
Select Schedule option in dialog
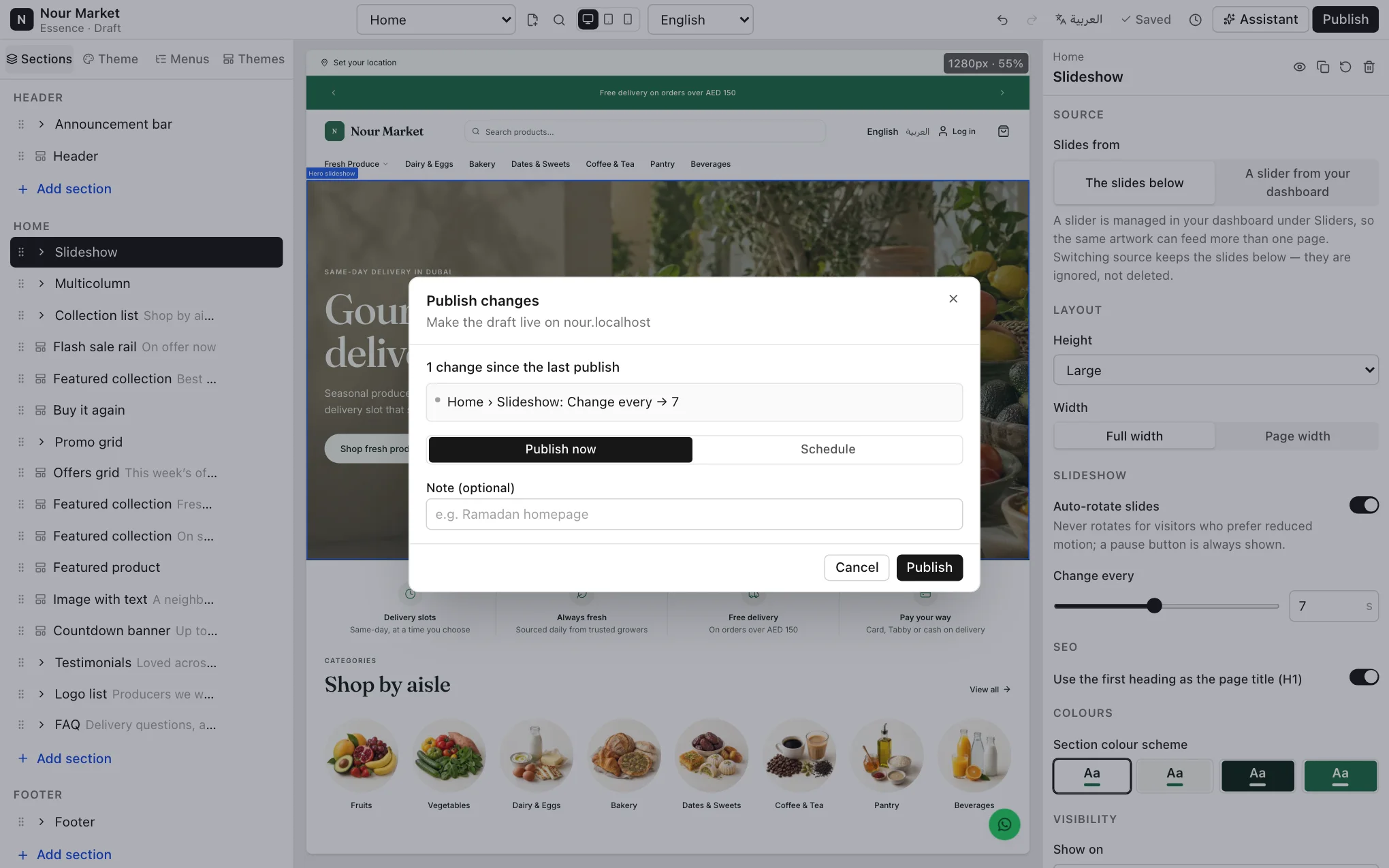pyautogui.click(x=827, y=449)
